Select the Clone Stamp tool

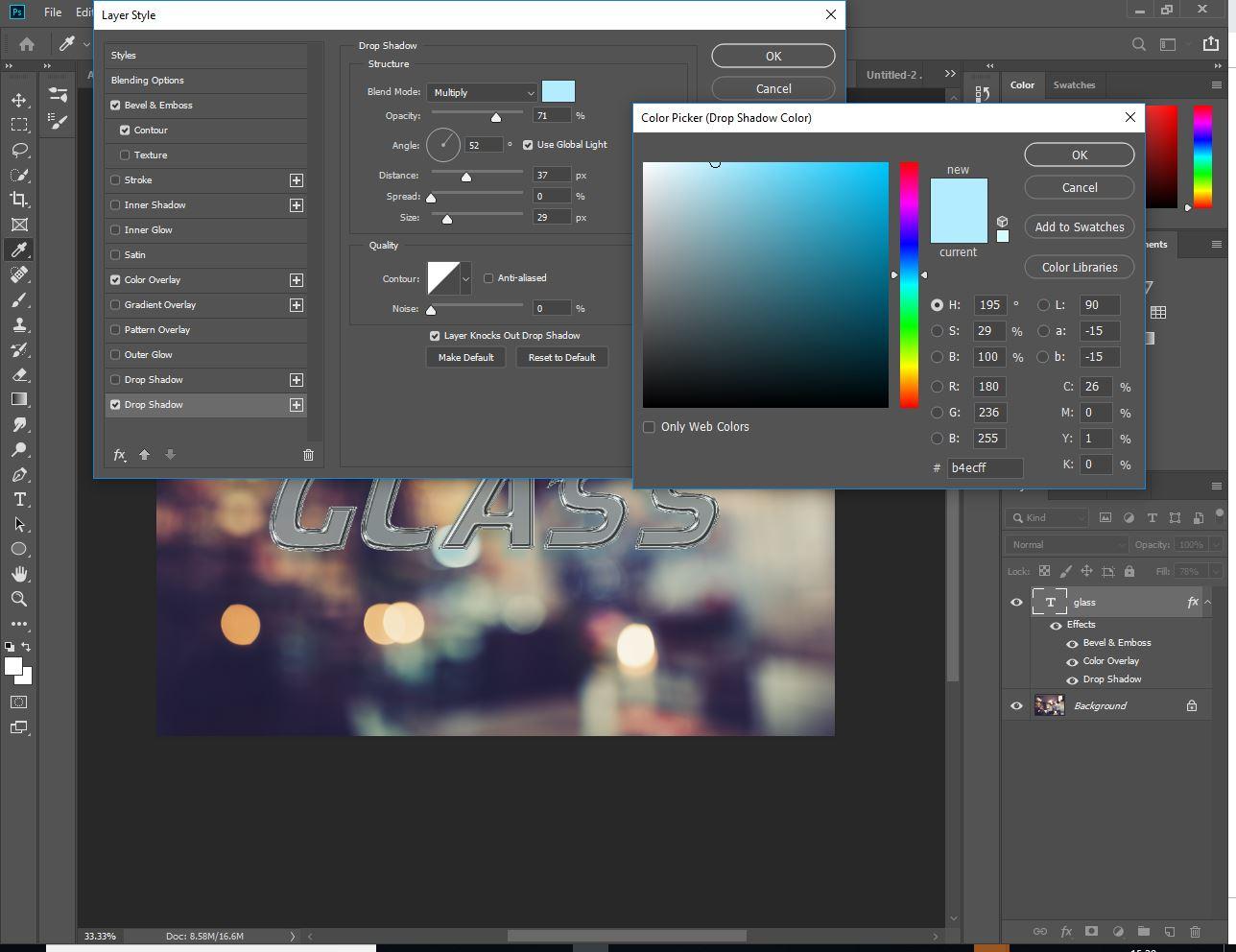click(x=19, y=324)
